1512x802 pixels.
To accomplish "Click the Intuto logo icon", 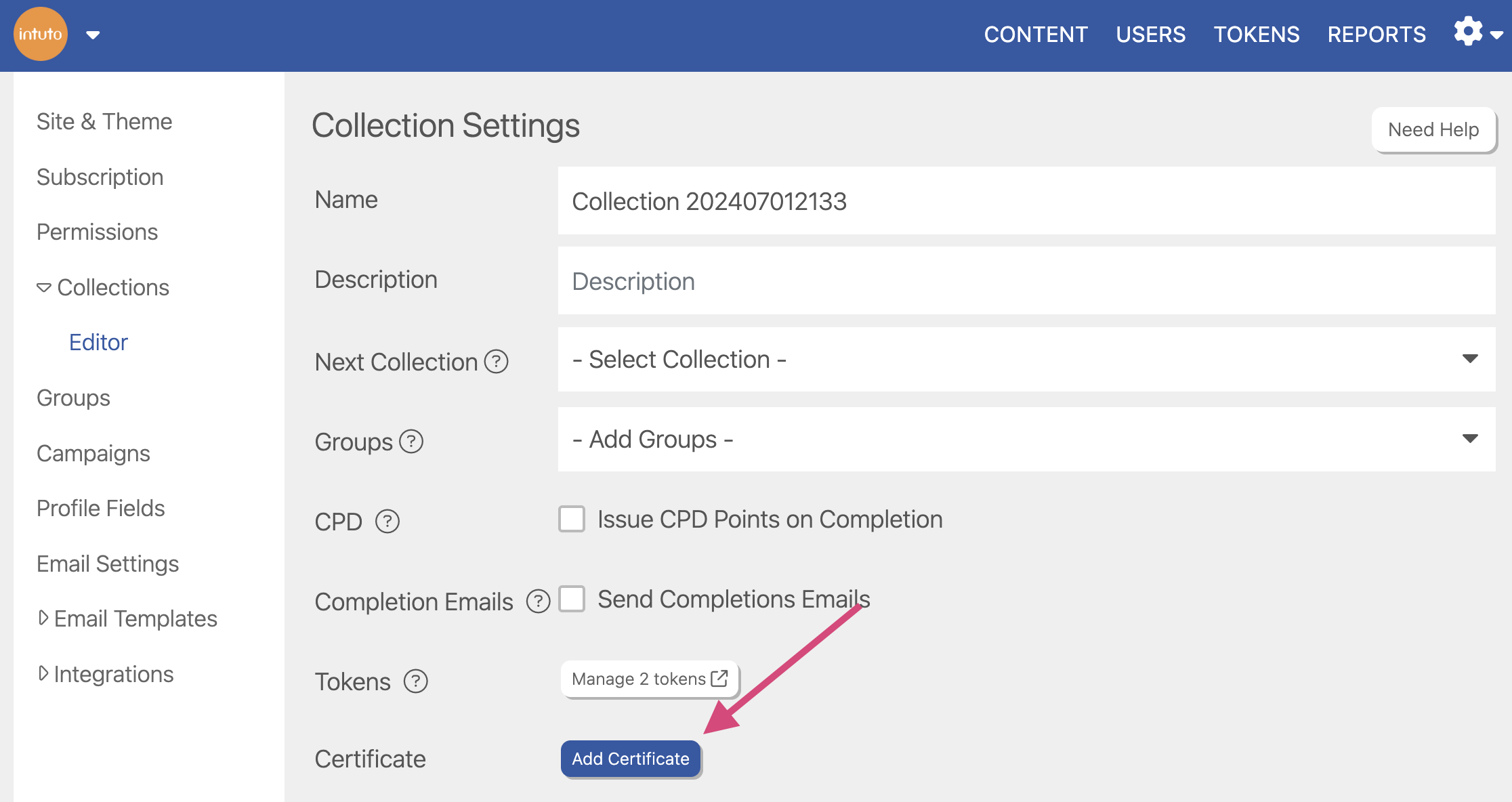I will pyautogui.click(x=41, y=34).
